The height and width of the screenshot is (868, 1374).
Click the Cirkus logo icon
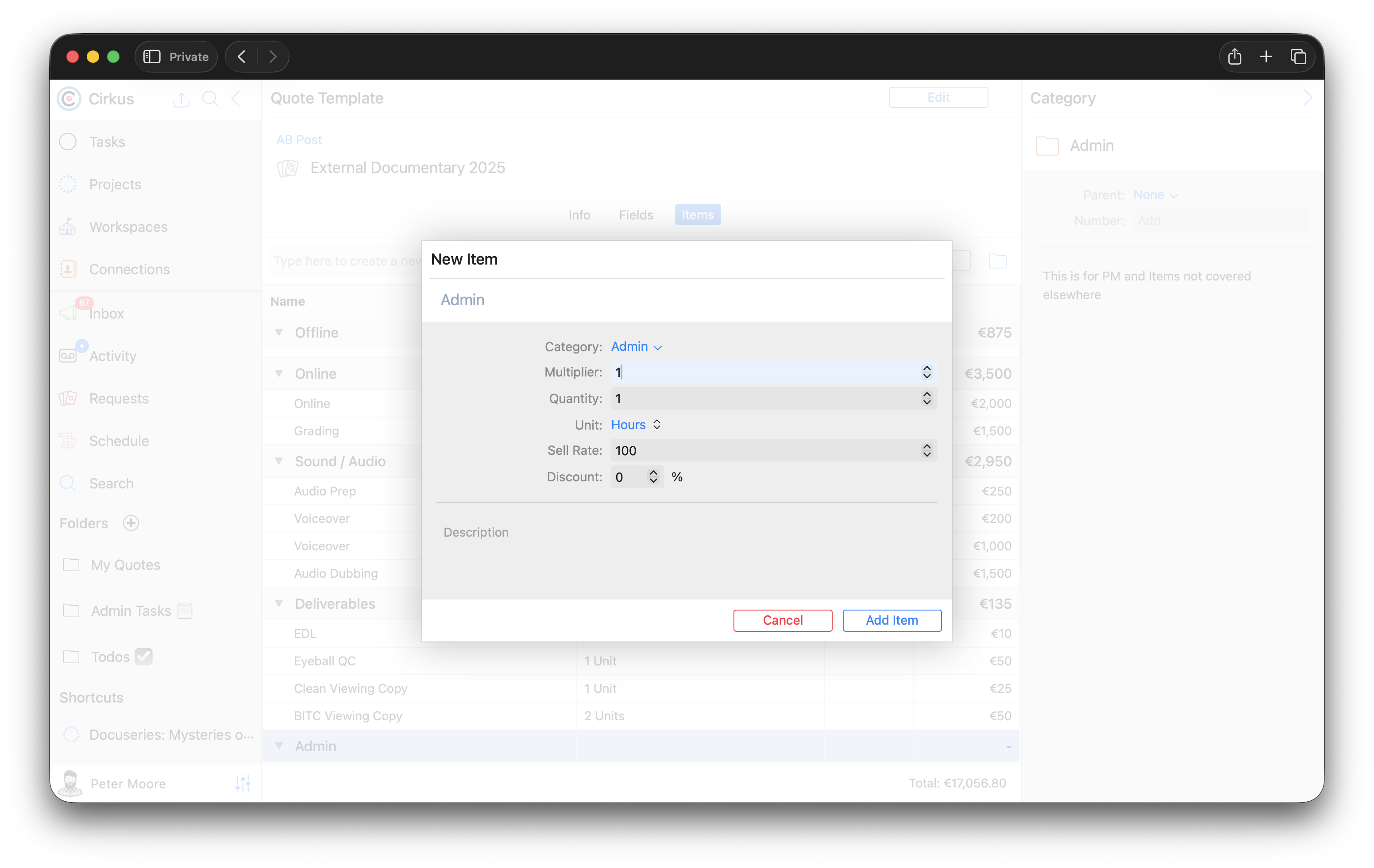click(69, 99)
